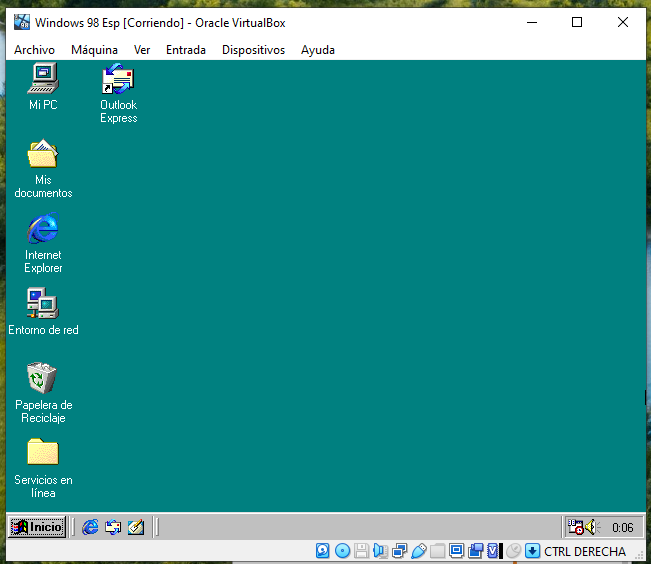Click the VirtualBox title bar app icon
Image resolution: width=651 pixels, height=564 pixels.
pyautogui.click(x=22, y=22)
